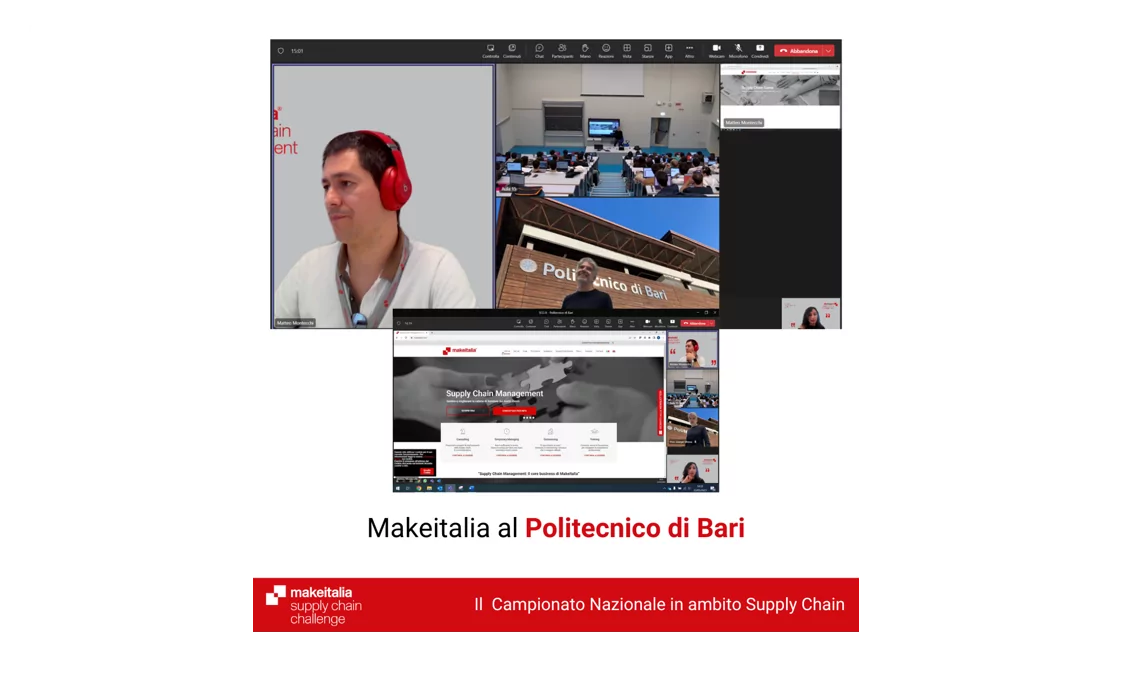Viewport: 1141px width, 689px height.
Task: Open Reazioni picker in top Teams window
Action: [605, 51]
